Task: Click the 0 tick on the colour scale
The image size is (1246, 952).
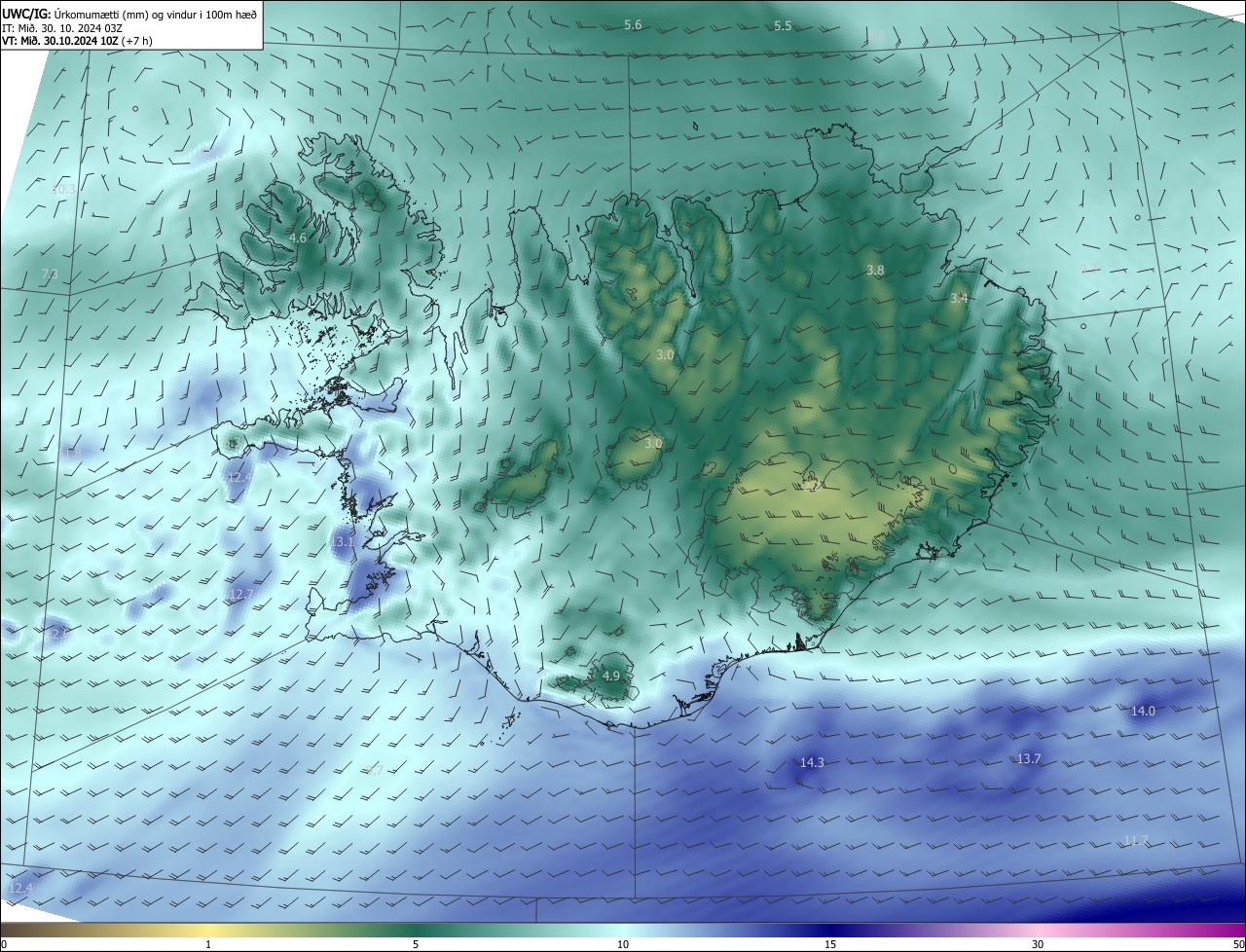Action: [4, 945]
